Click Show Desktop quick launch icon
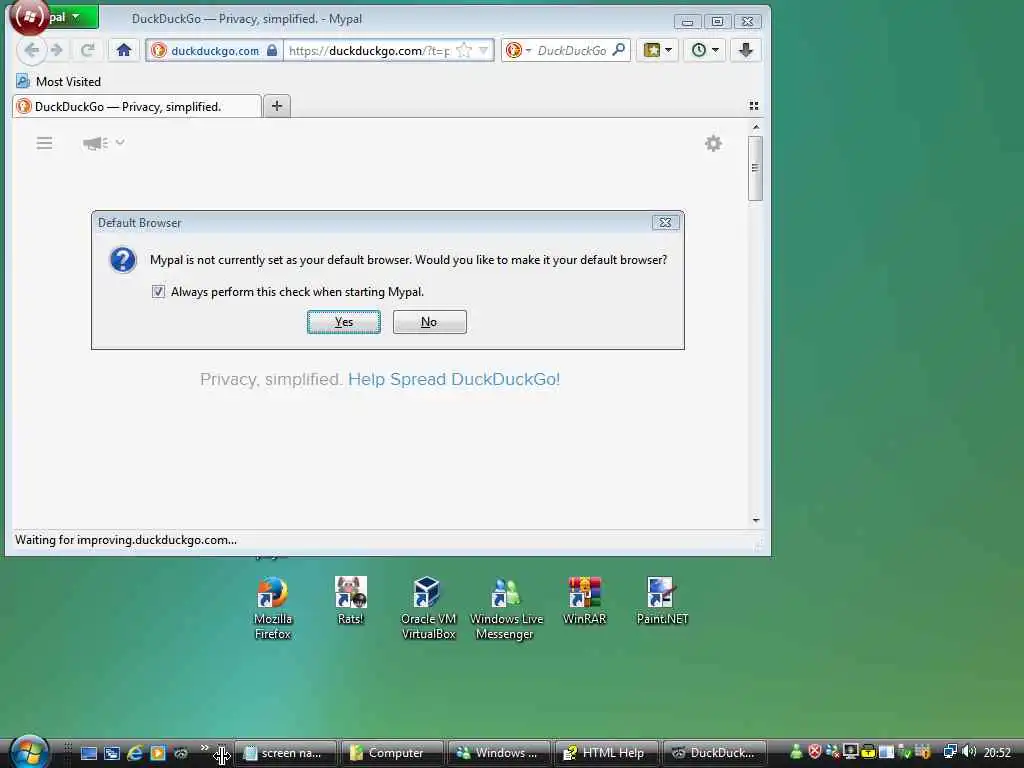Image resolution: width=1024 pixels, height=768 pixels. coord(89,753)
